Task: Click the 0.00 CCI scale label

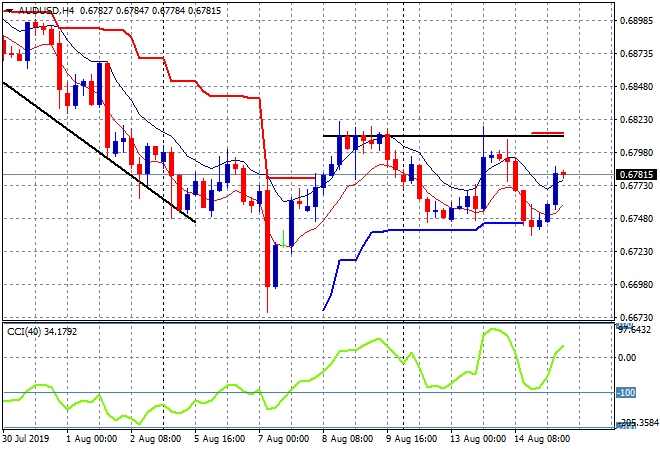Action: click(627, 357)
